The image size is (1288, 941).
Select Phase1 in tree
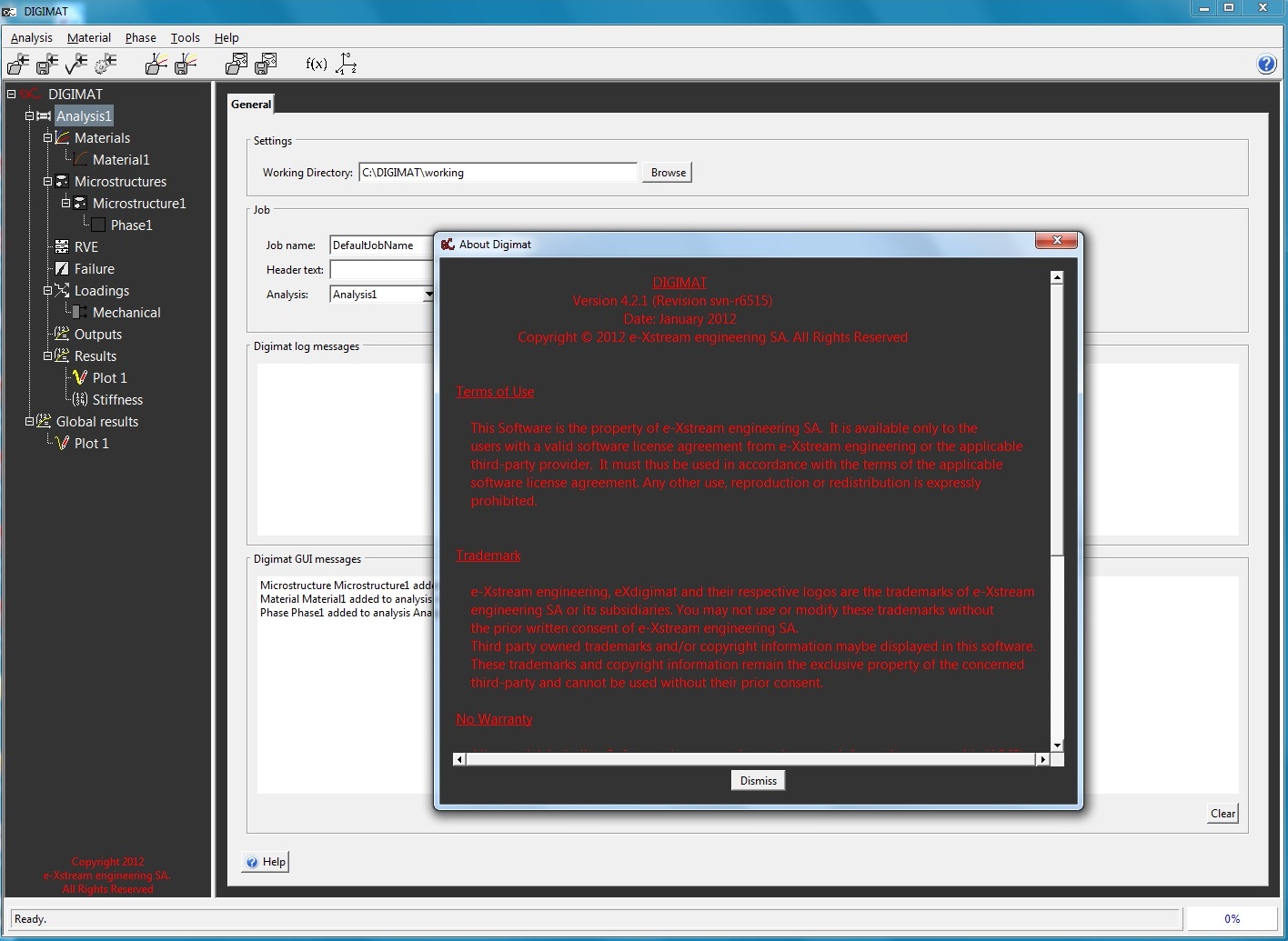click(x=132, y=225)
